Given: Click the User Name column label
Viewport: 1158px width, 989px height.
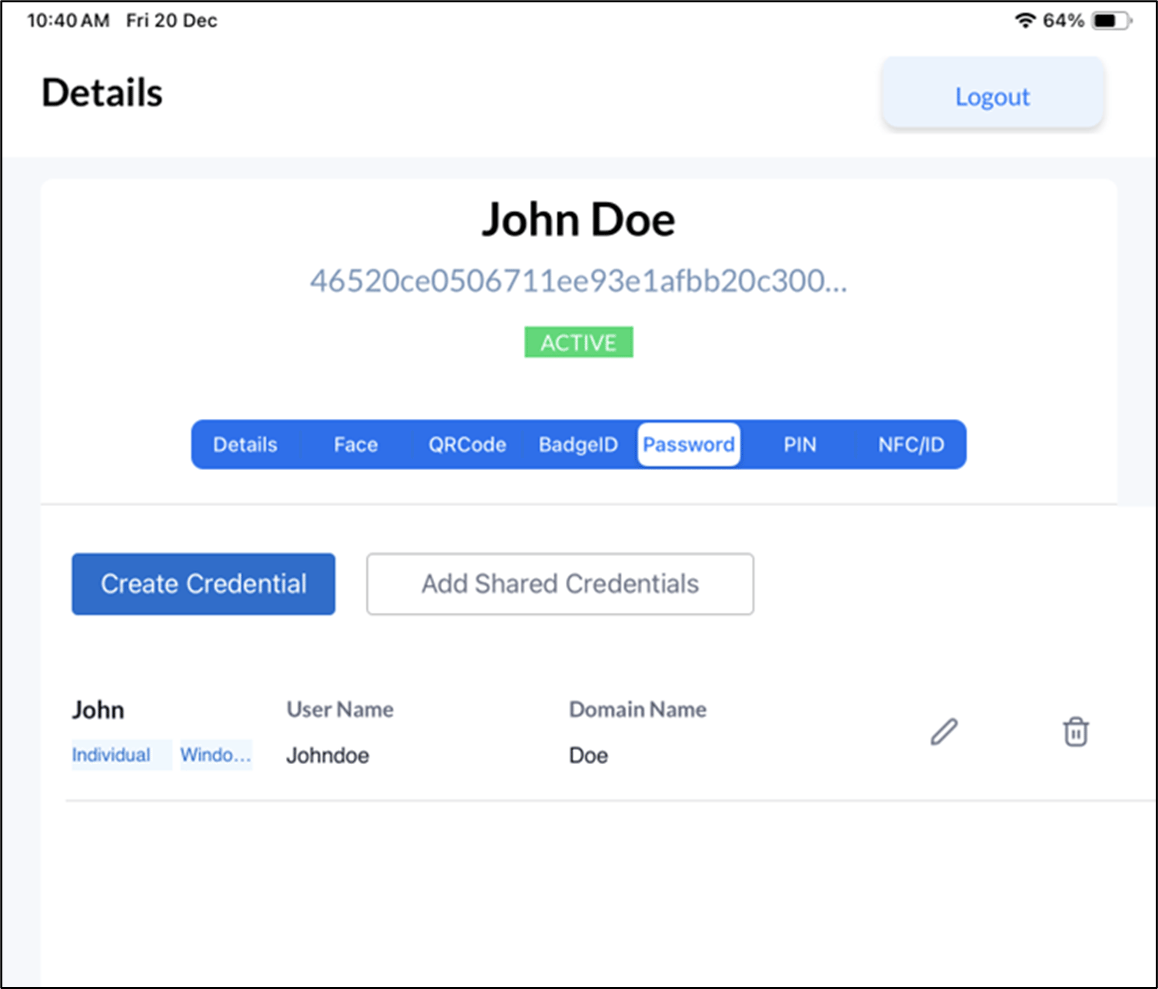Looking at the screenshot, I should click(x=340, y=709).
